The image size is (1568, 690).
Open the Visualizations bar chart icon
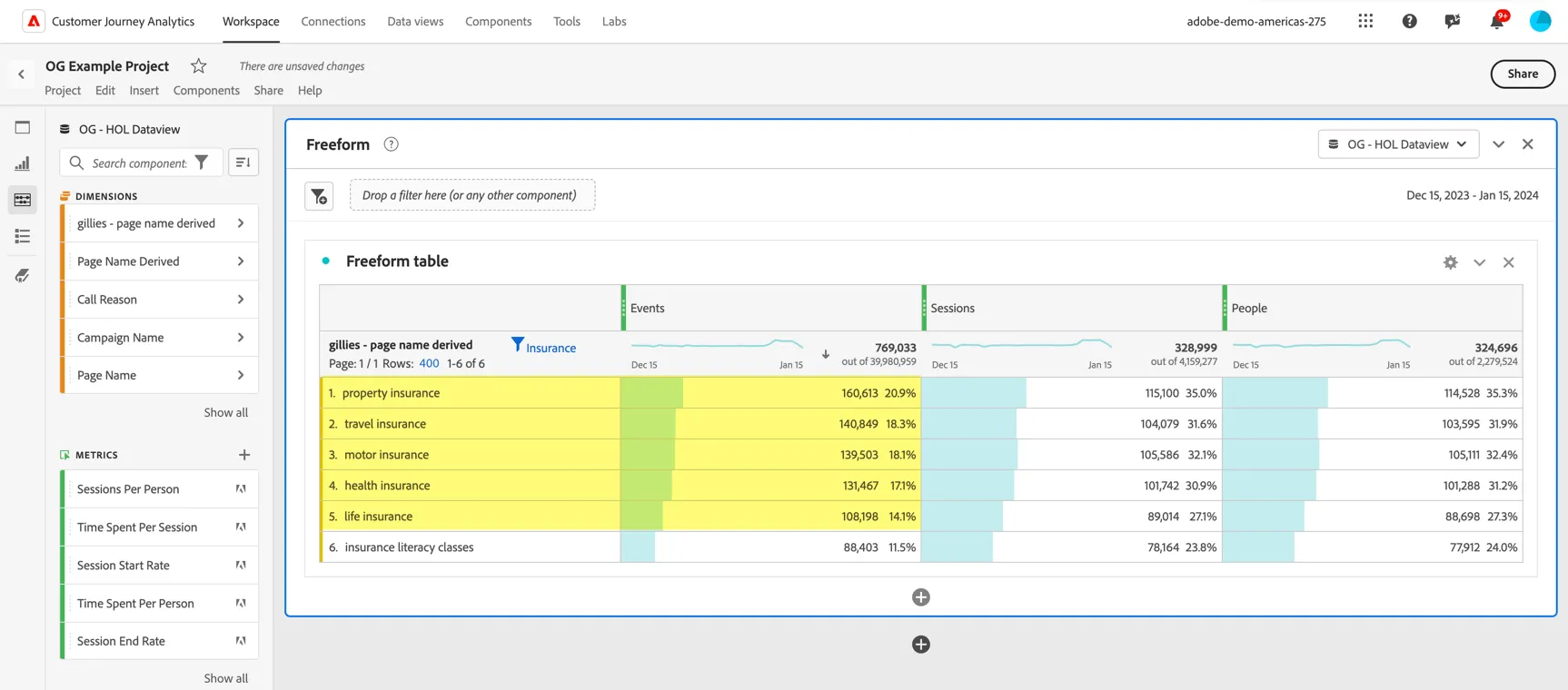click(23, 163)
